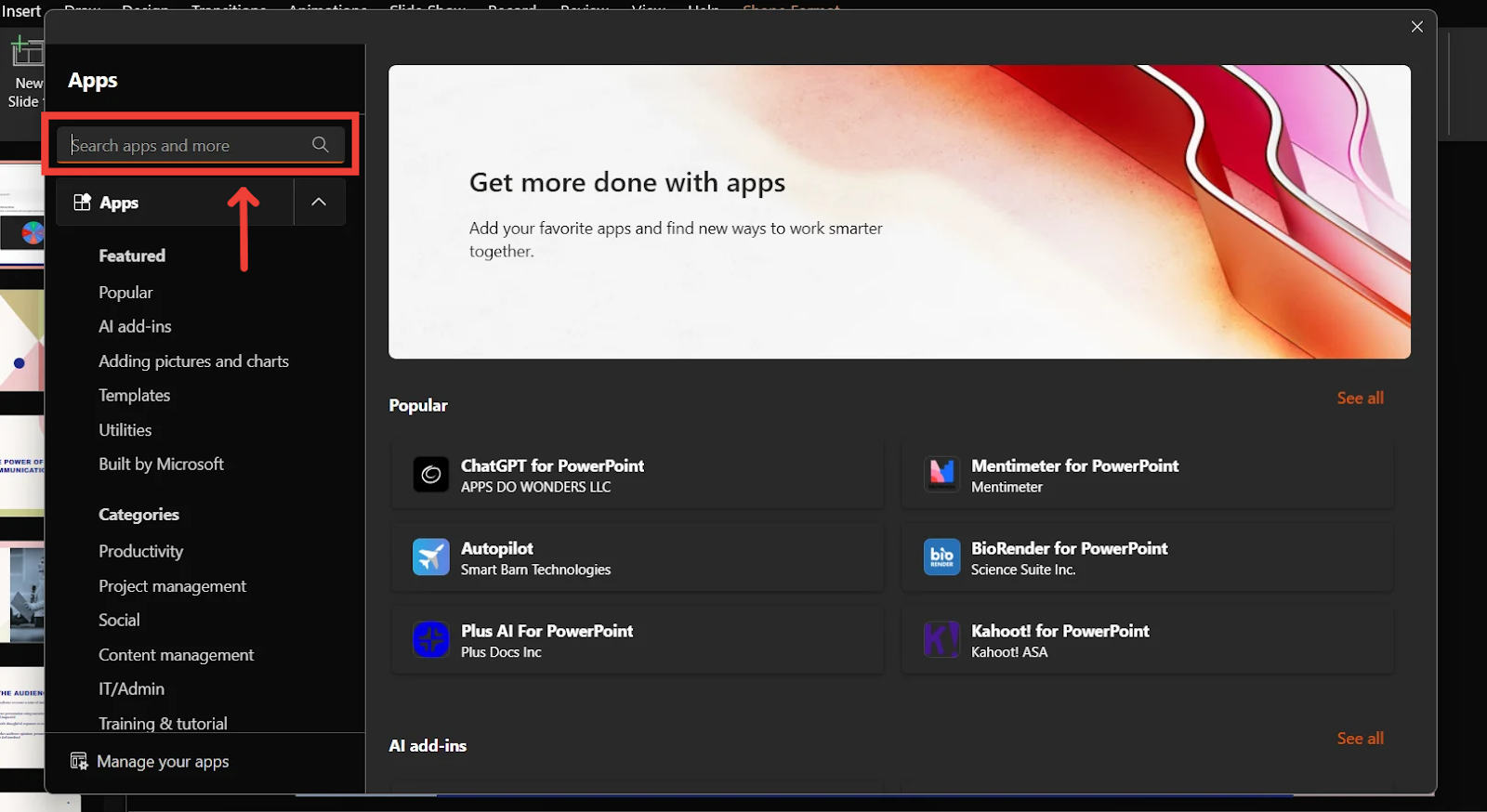Close the Apps dialog
Viewport: 1487px width, 812px height.
(1416, 27)
